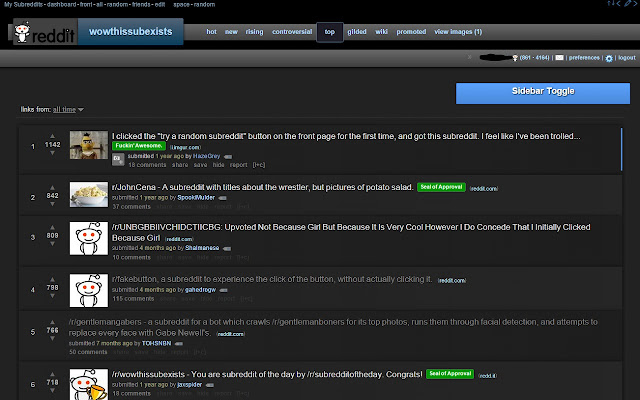Open the promoted tab
The height and width of the screenshot is (400, 640).
click(x=411, y=32)
